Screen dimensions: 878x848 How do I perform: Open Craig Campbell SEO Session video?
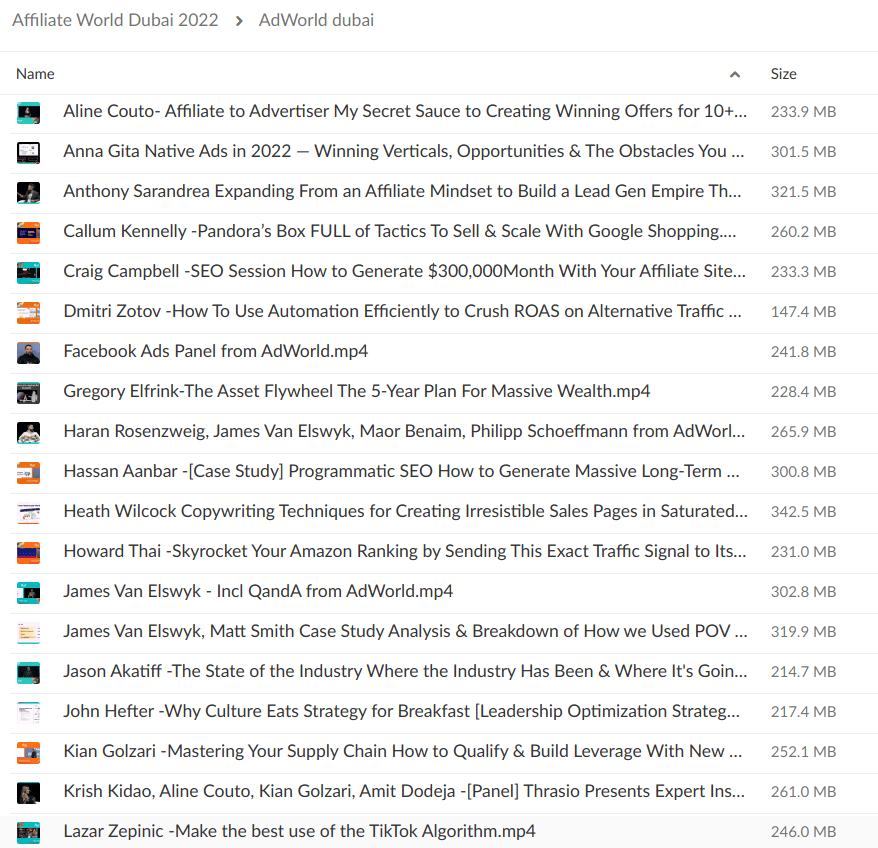coord(404,272)
